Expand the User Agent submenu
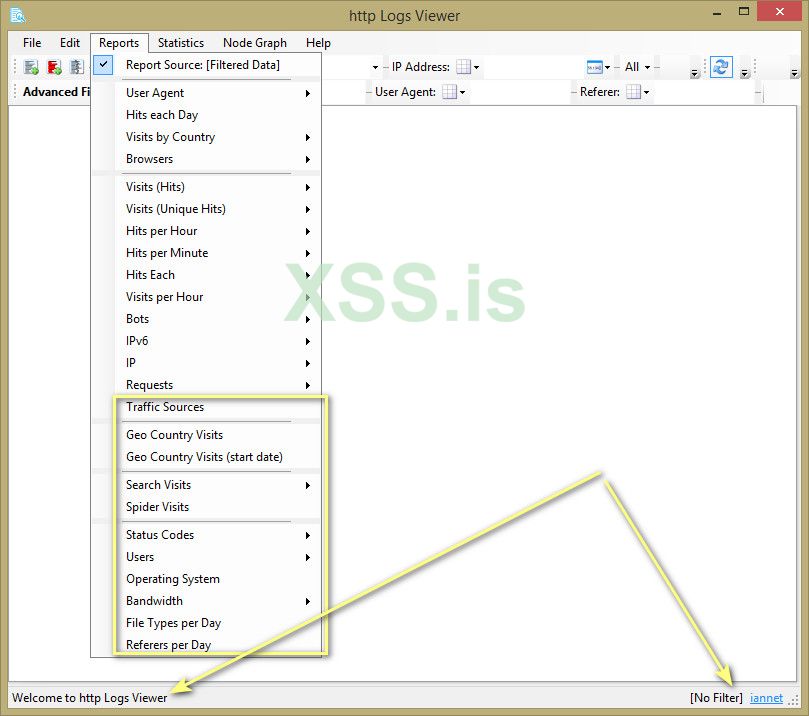 click(206, 93)
